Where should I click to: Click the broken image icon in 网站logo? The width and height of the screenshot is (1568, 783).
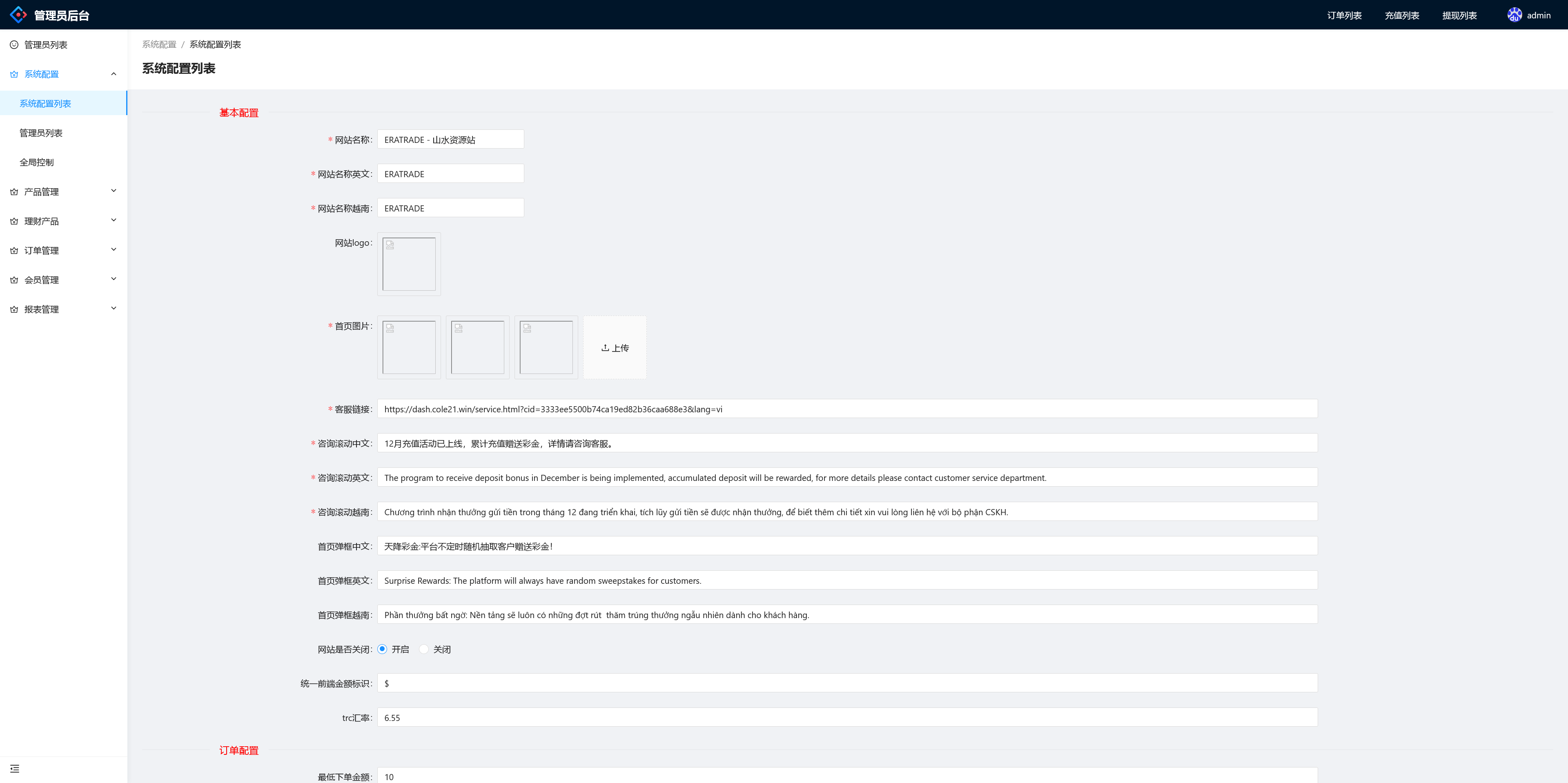click(390, 245)
